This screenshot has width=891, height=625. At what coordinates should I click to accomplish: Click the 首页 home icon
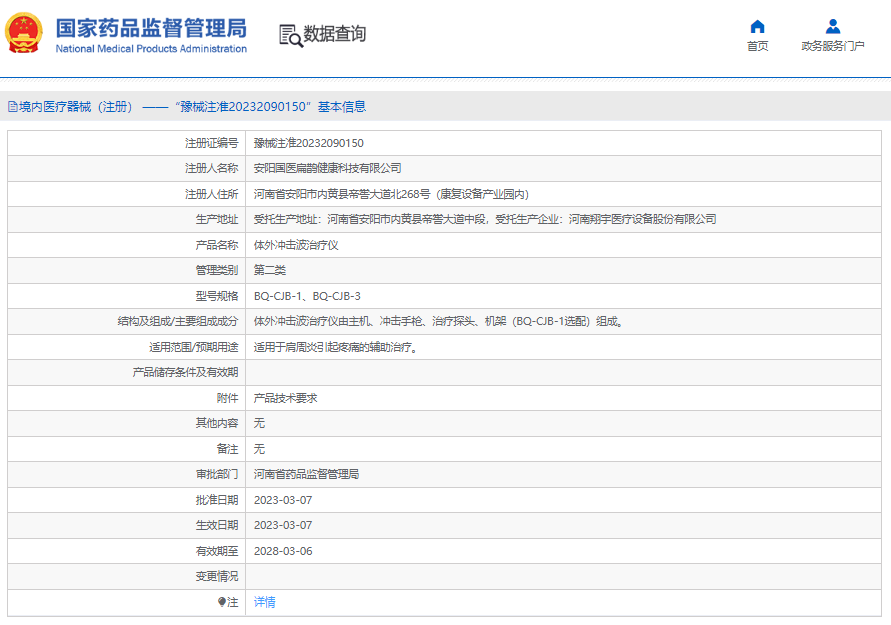click(757, 27)
